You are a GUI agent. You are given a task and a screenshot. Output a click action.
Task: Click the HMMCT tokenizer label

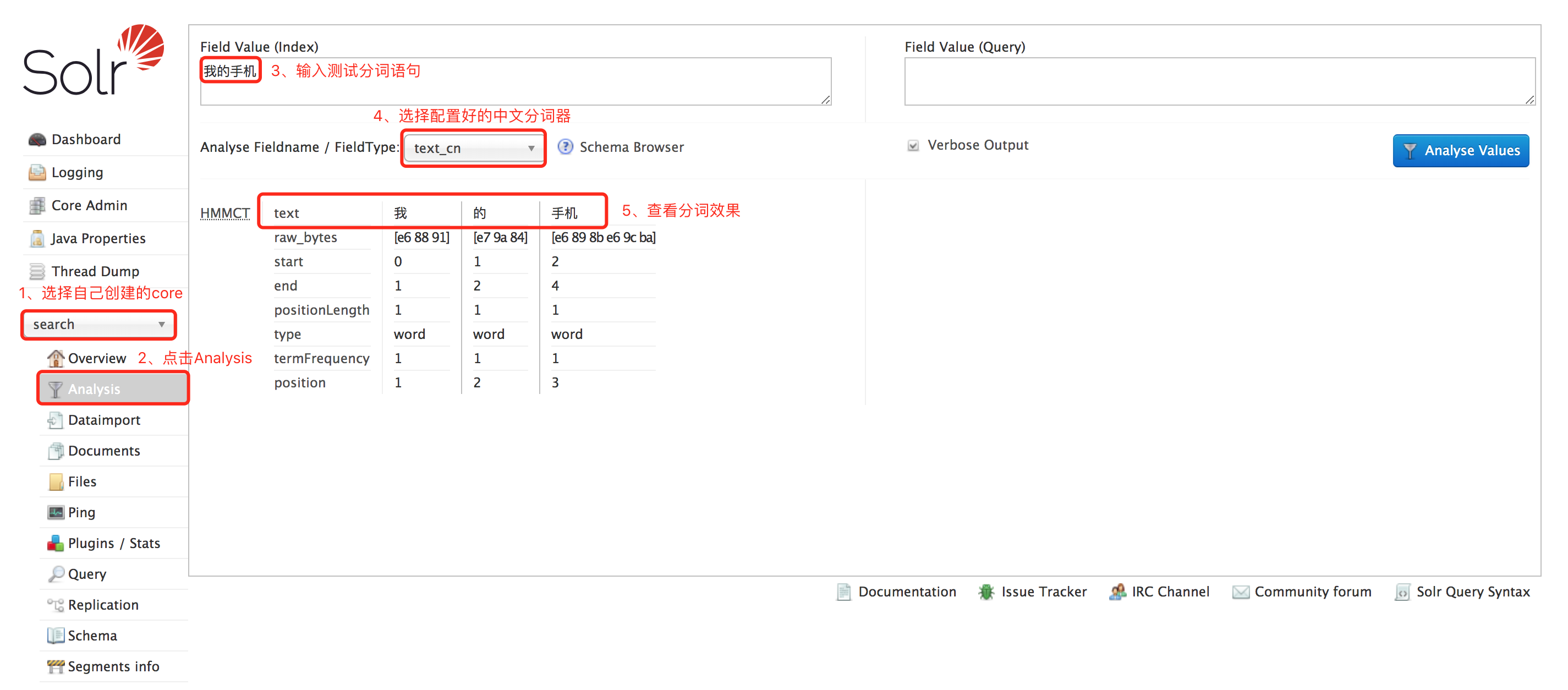coord(224,213)
